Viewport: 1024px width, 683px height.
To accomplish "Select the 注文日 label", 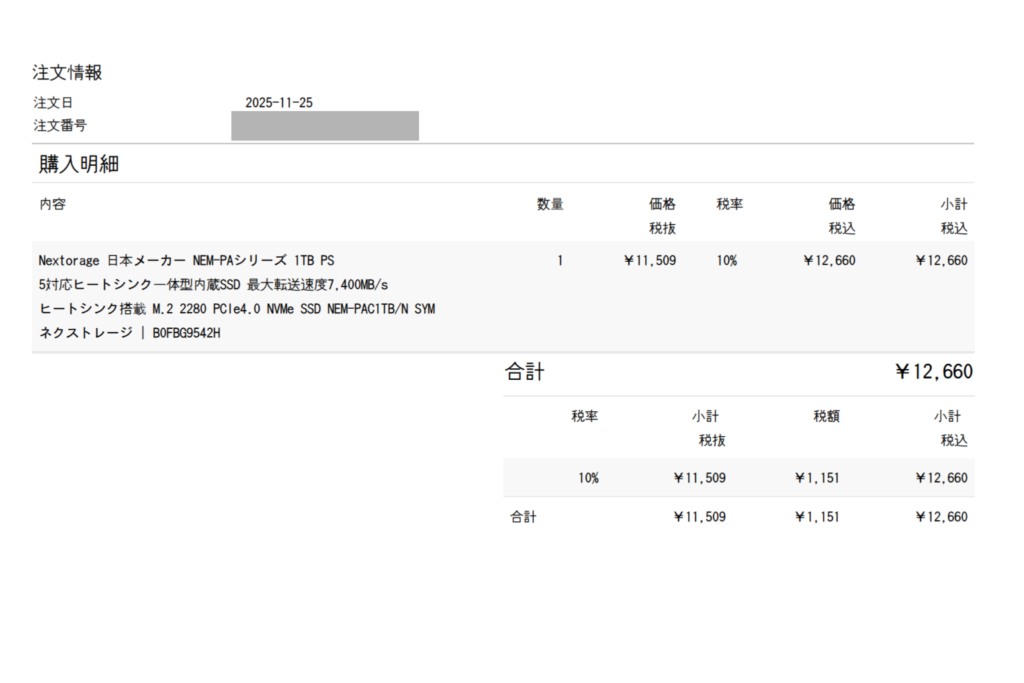I will [x=53, y=103].
